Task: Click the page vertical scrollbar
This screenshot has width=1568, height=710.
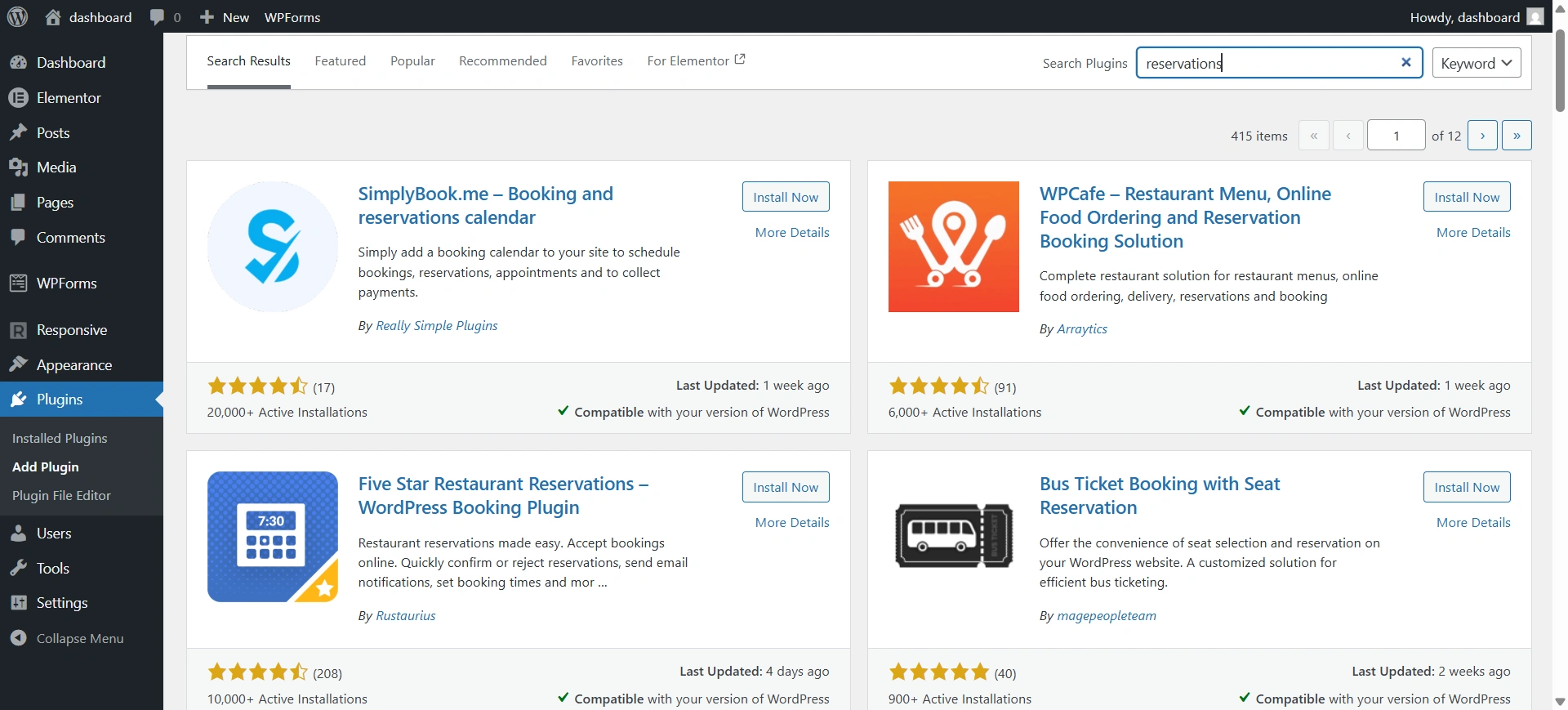Action: [x=1560, y=69]
